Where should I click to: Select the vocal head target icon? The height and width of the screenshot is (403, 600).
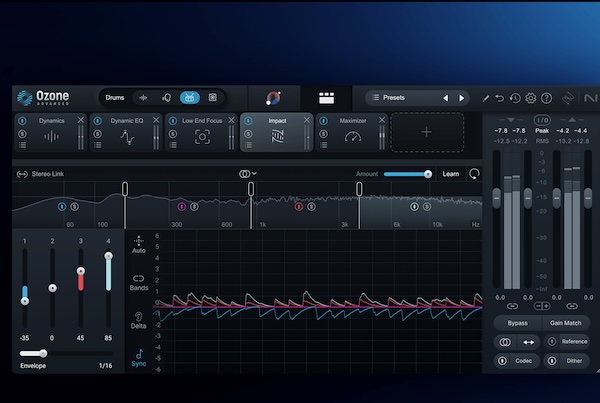(166, 98)
